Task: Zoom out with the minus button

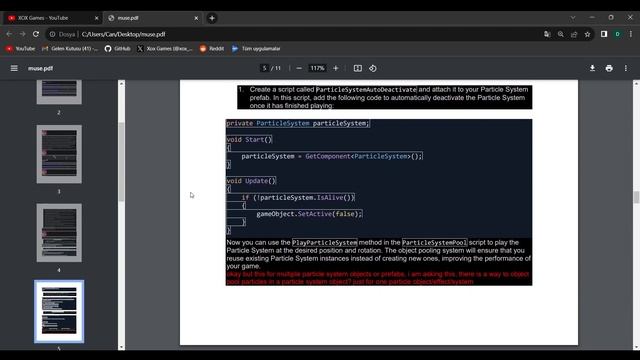Action: pyautogui.click(x=299, y=68)
